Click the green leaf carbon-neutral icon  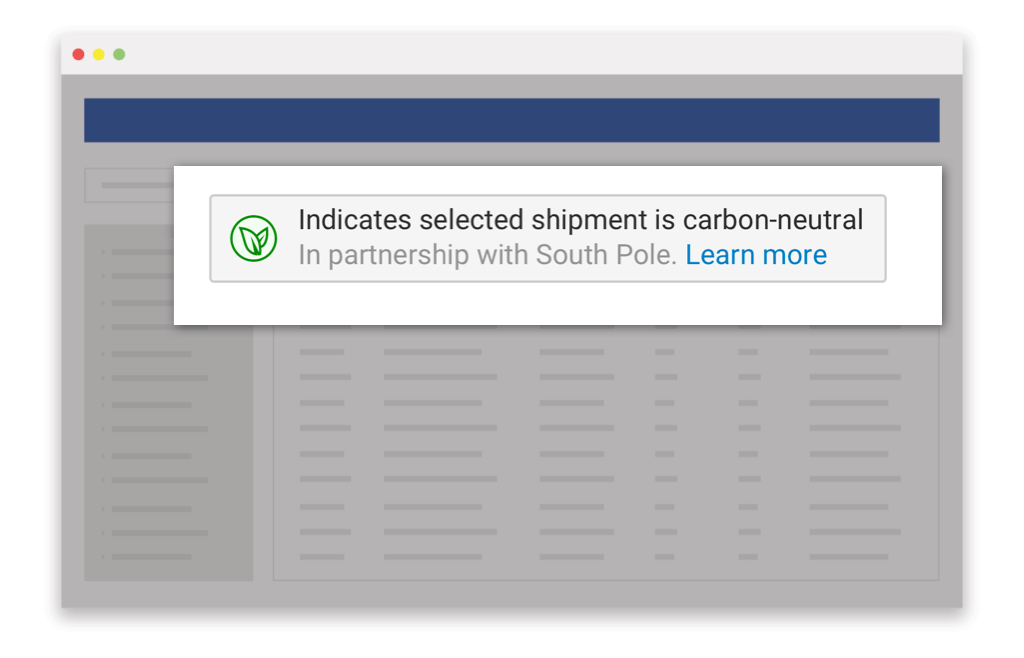(254, 240)
